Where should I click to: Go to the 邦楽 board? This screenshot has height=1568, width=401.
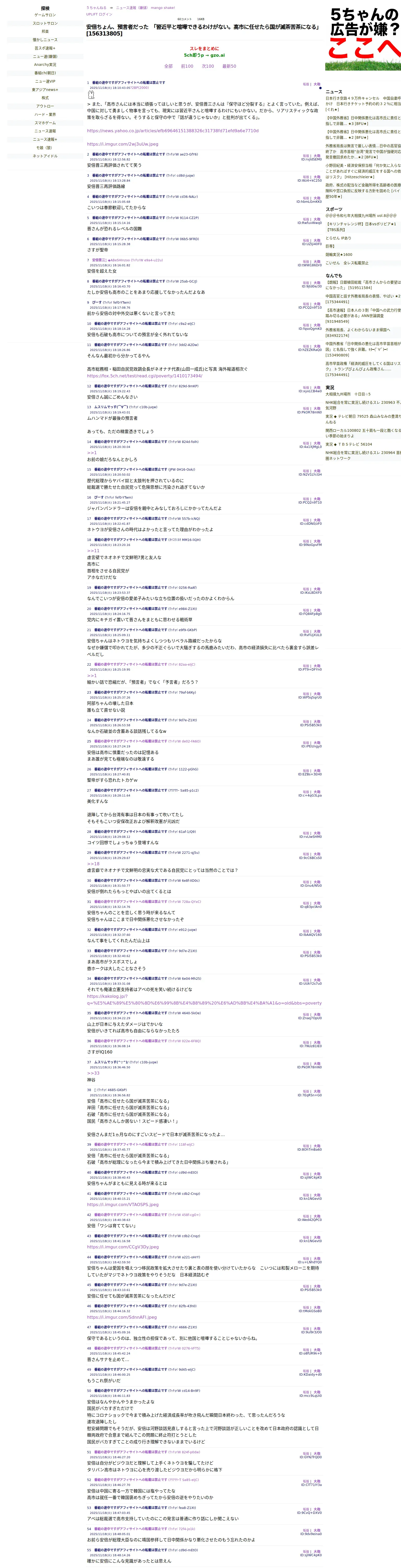click(45, 32)
